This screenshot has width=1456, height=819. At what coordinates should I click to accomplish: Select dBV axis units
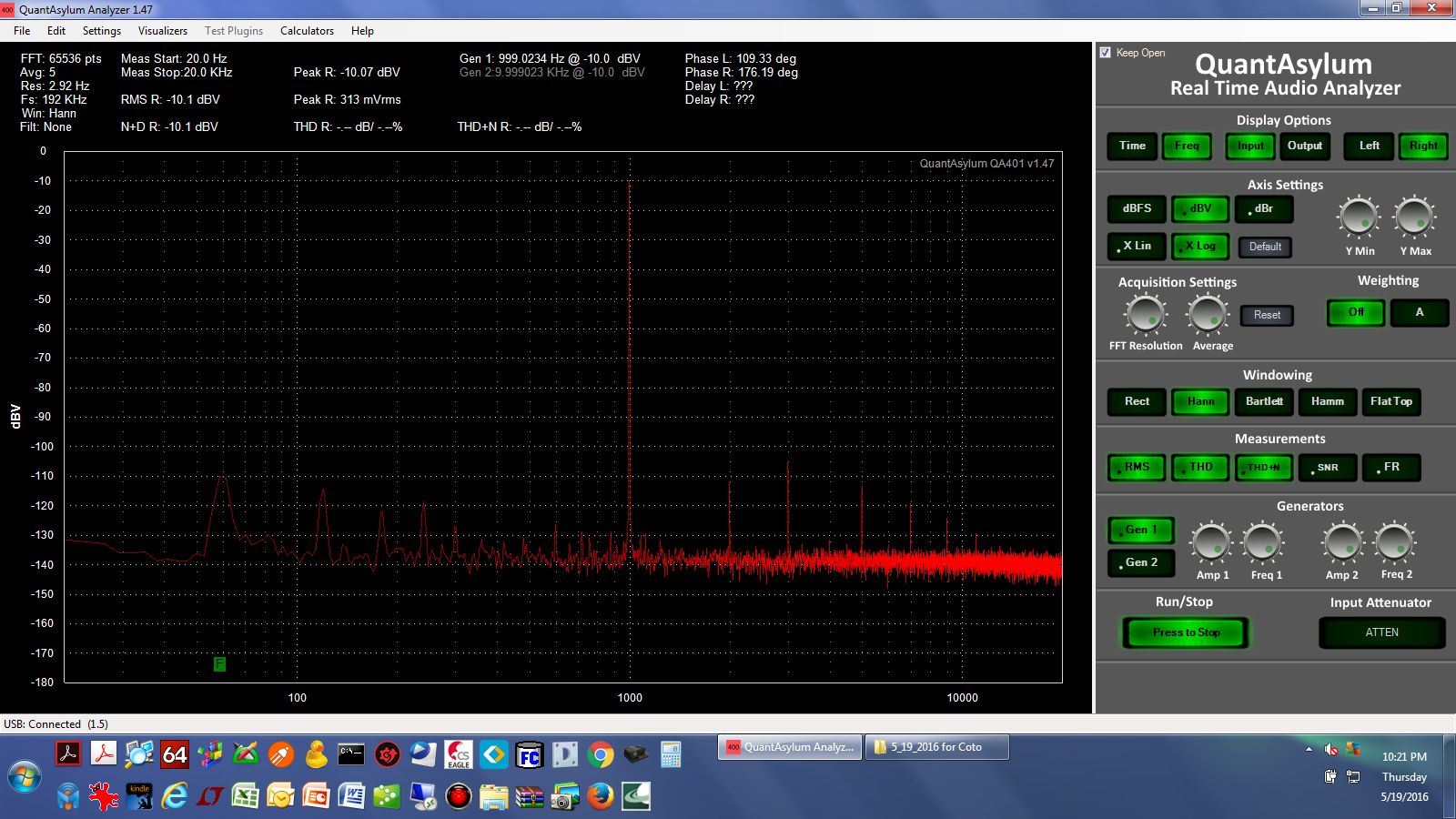[1200, 208]
